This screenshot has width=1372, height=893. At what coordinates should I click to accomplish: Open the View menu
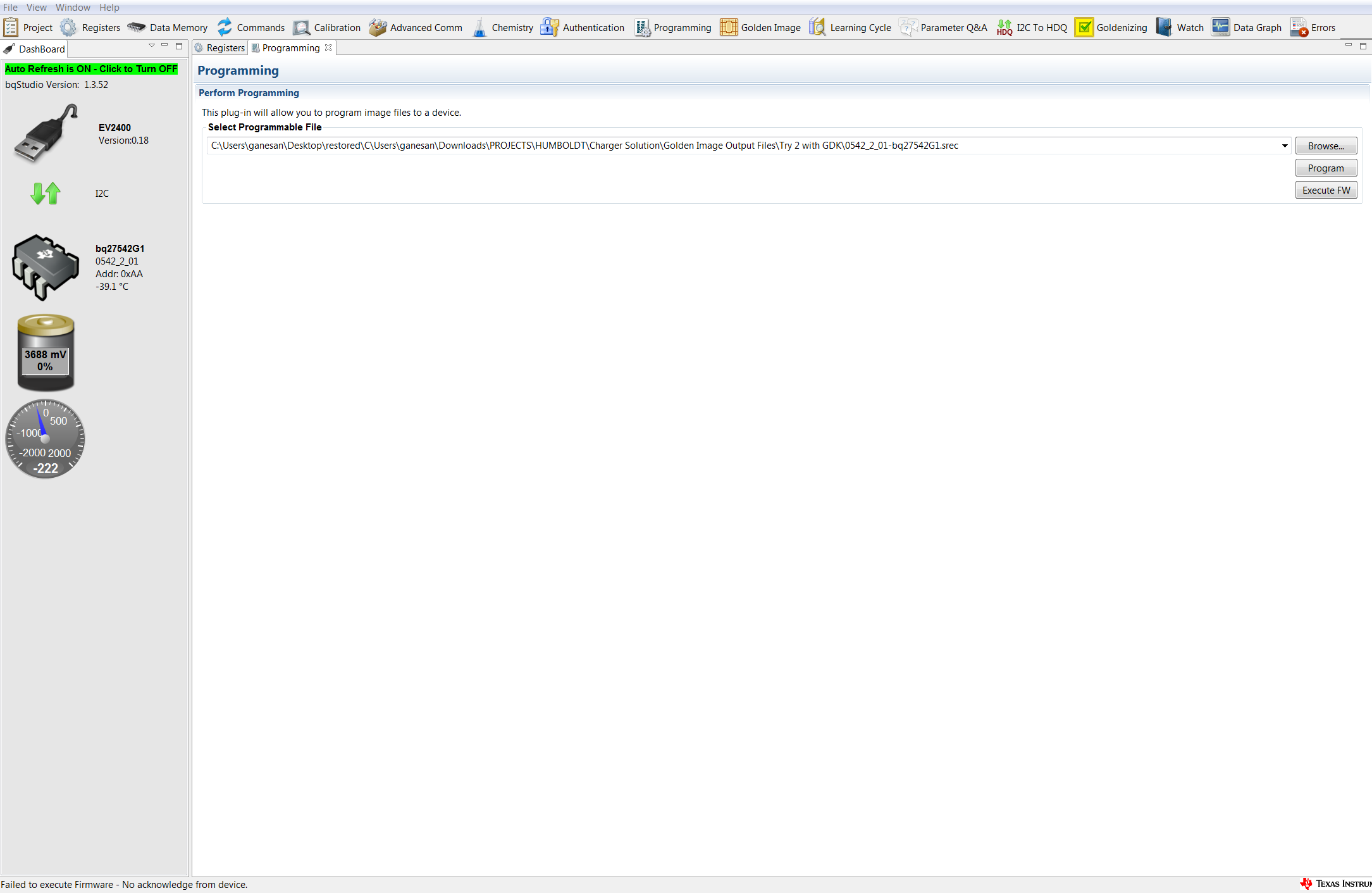[37, 8]
